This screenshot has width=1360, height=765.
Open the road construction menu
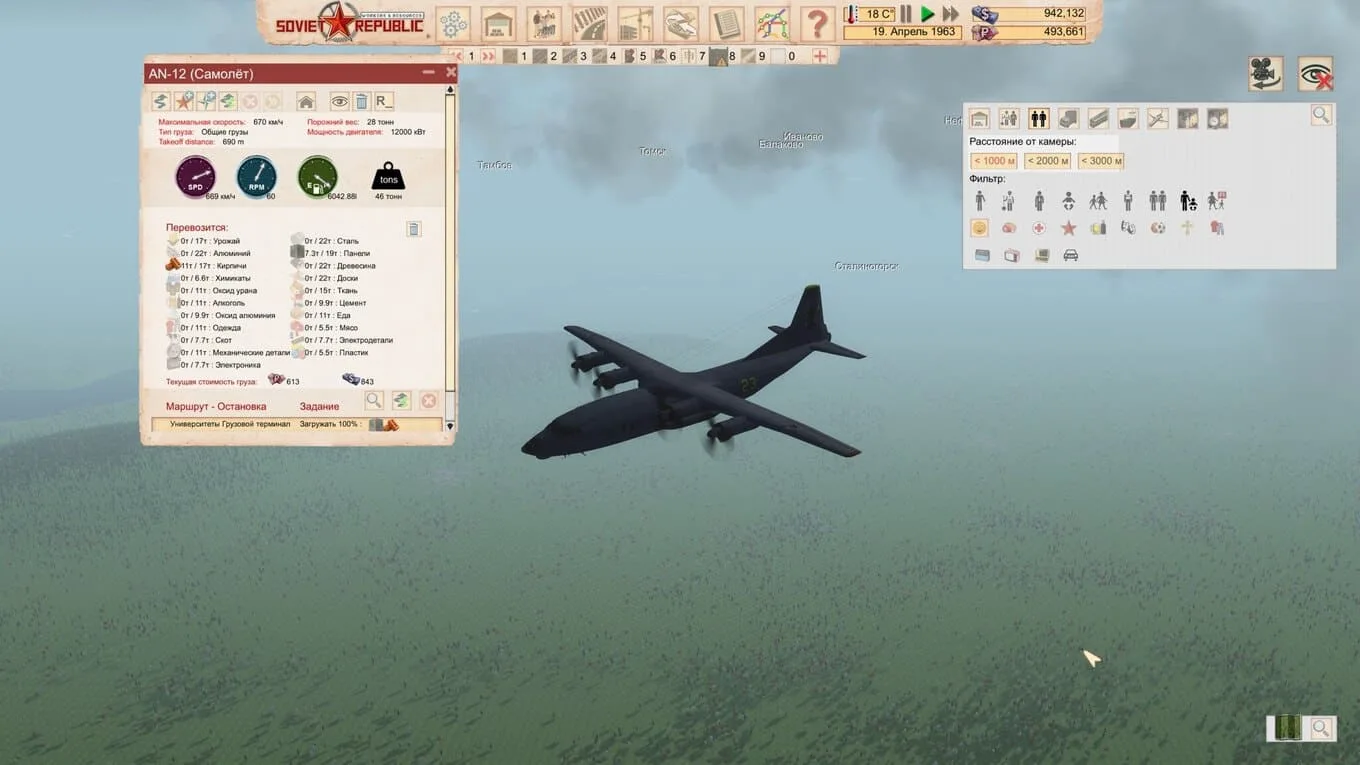coord(590,23)
